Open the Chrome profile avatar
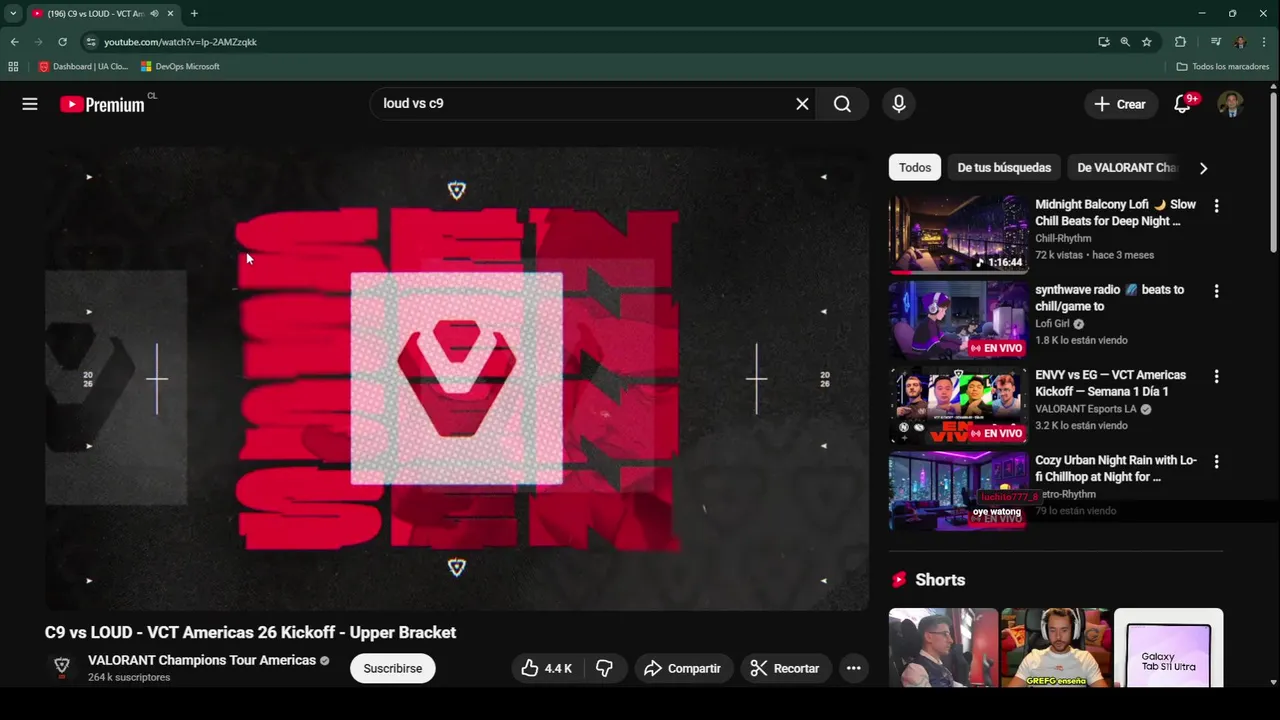 (1240, 42)
